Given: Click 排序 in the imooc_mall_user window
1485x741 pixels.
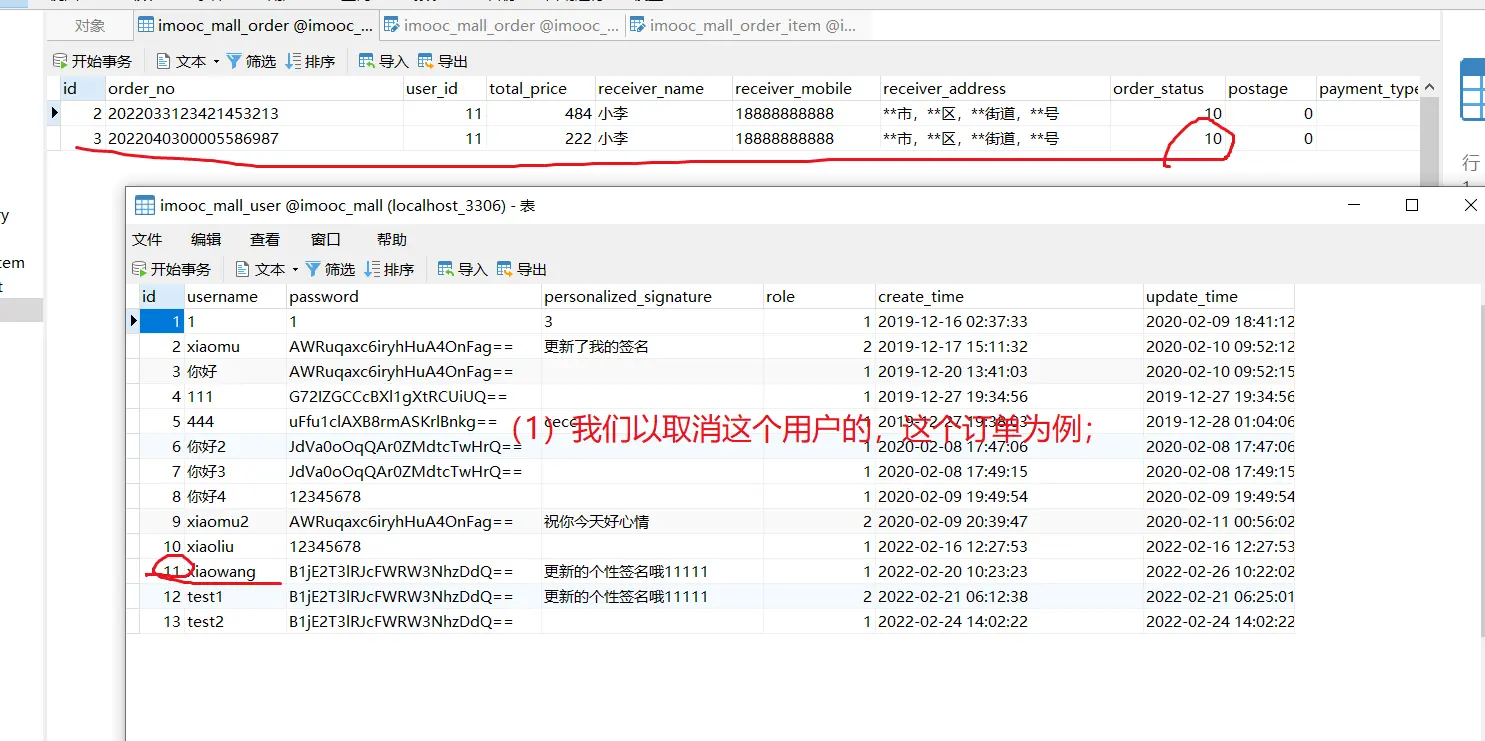Looking at the screenshot, I should tap(389, 269).
